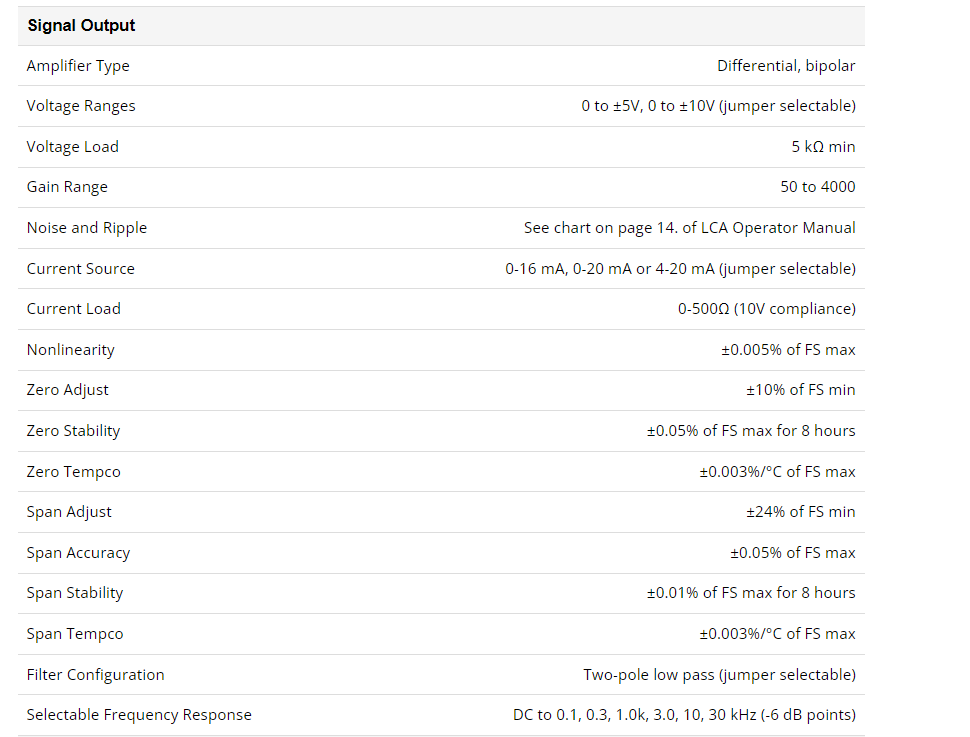Click the Zero Adjust ±10% value

[x=800, y=390]
